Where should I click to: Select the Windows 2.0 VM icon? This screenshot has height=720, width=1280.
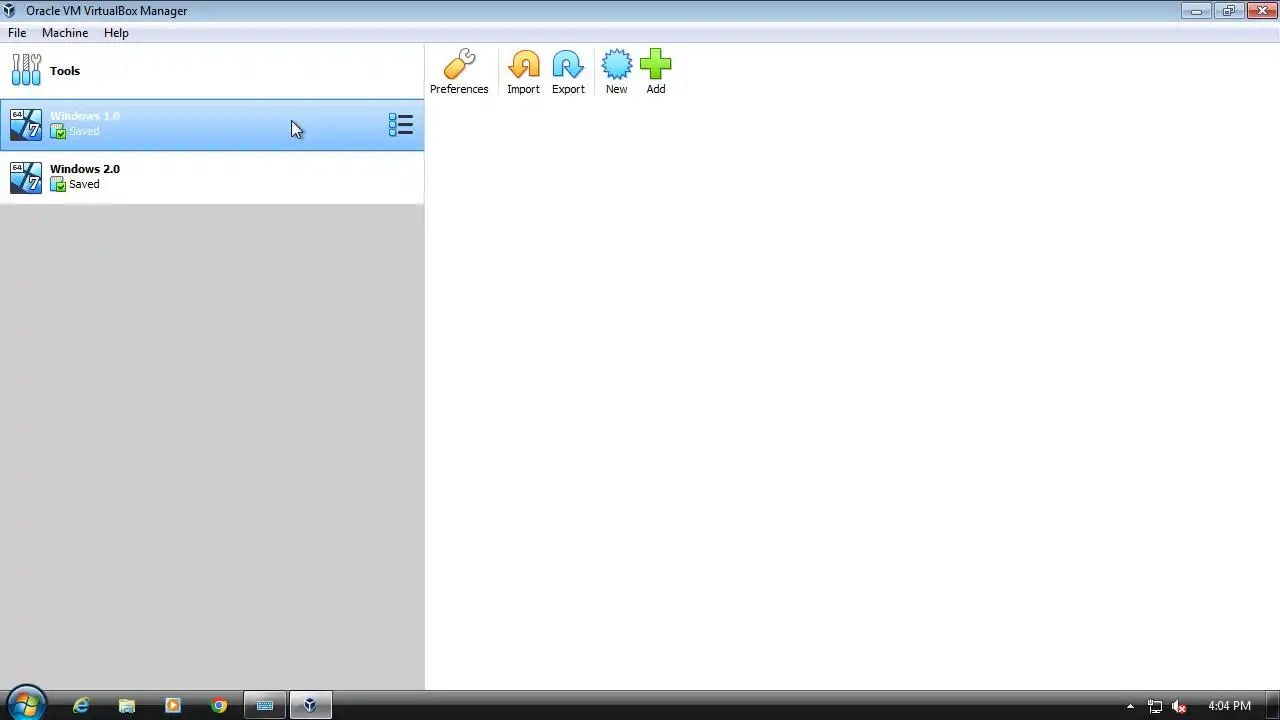(26, 178)
